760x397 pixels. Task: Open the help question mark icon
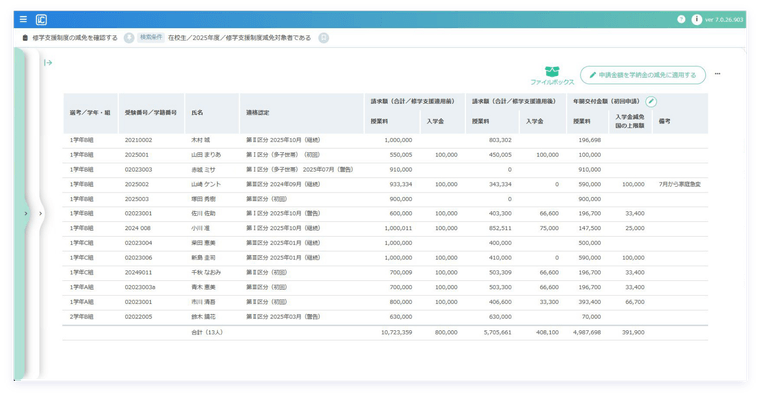681,19
